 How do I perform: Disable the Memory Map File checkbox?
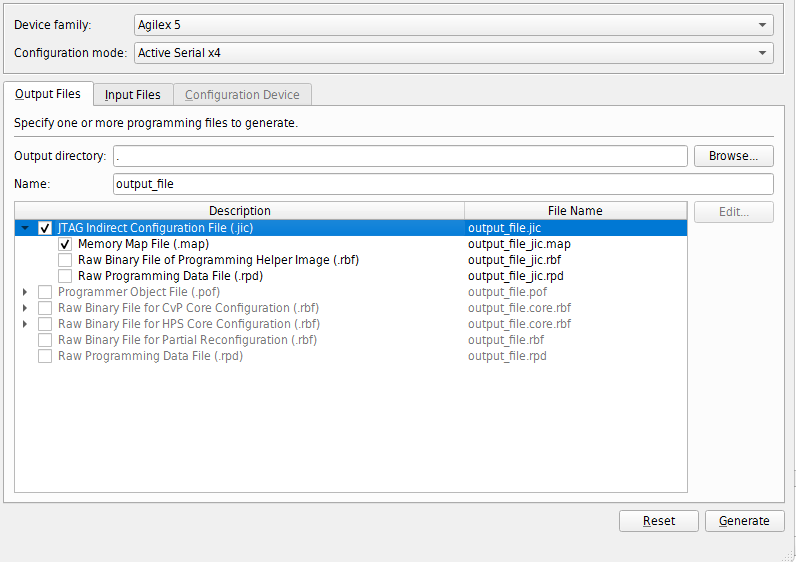[x=65, y=244]
